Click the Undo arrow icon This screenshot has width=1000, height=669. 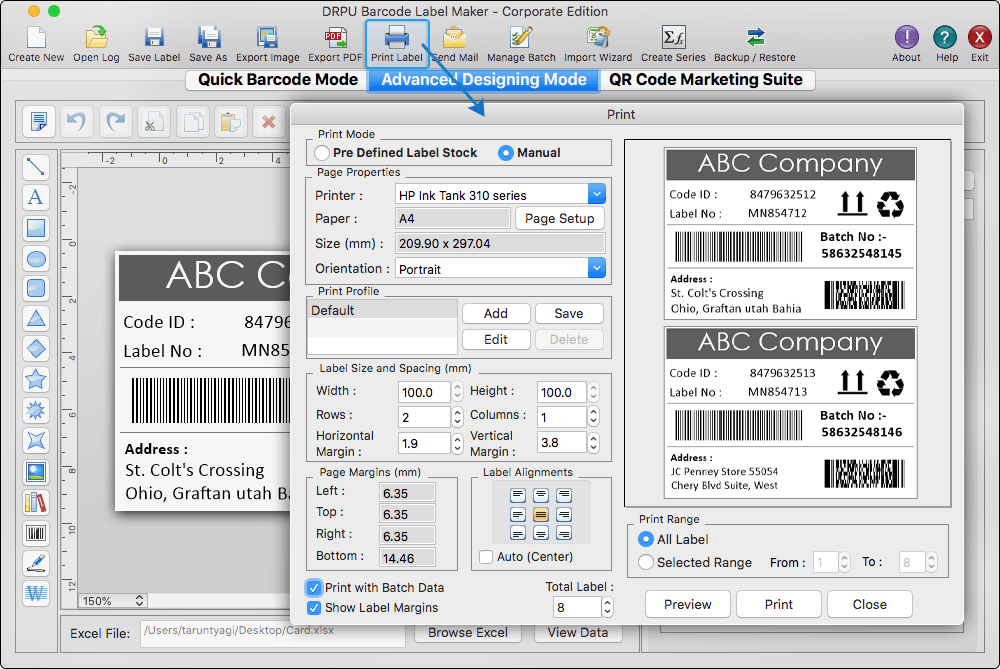tap(77, 121)
